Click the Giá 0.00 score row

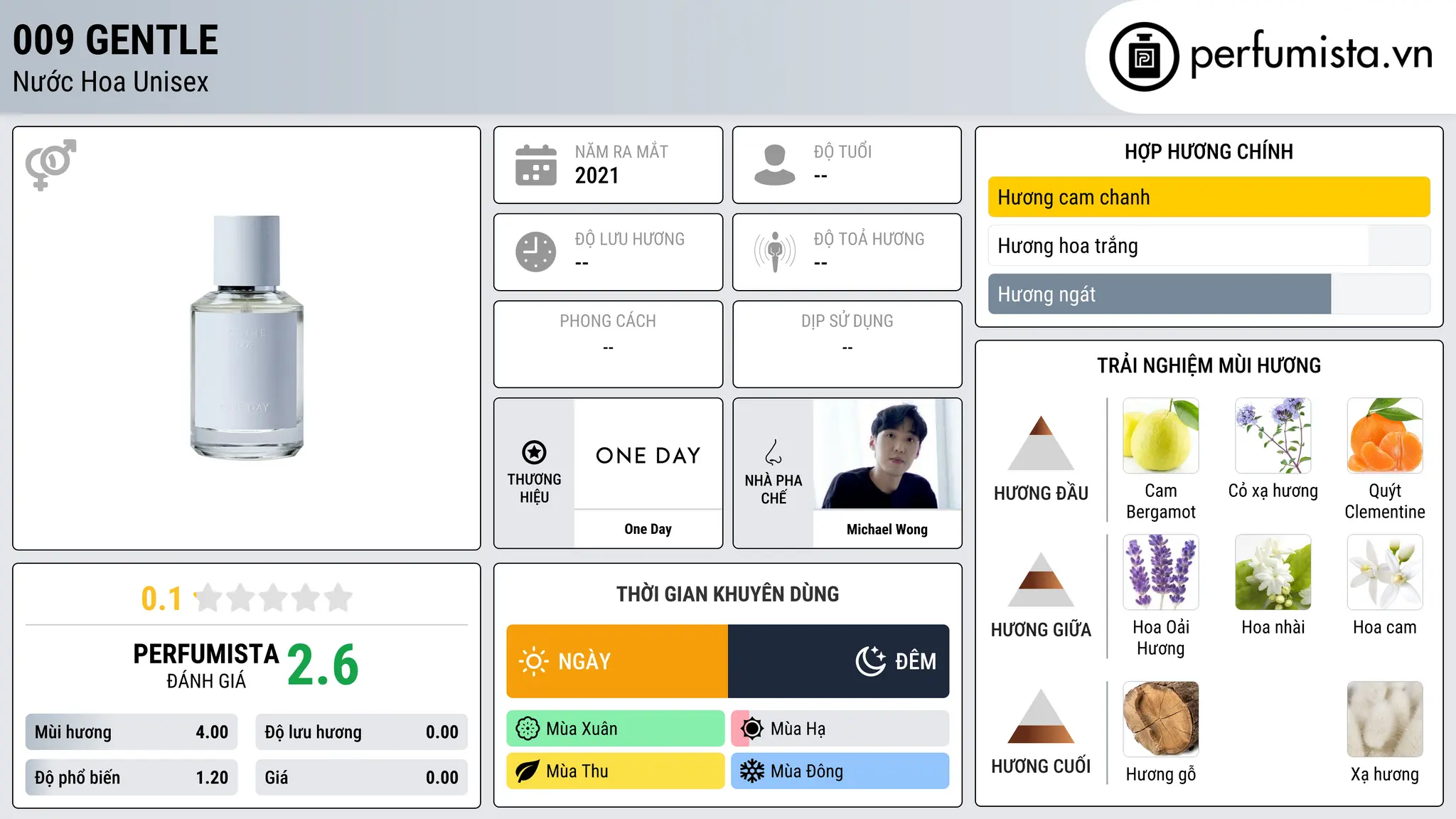[x=361, y=778]
